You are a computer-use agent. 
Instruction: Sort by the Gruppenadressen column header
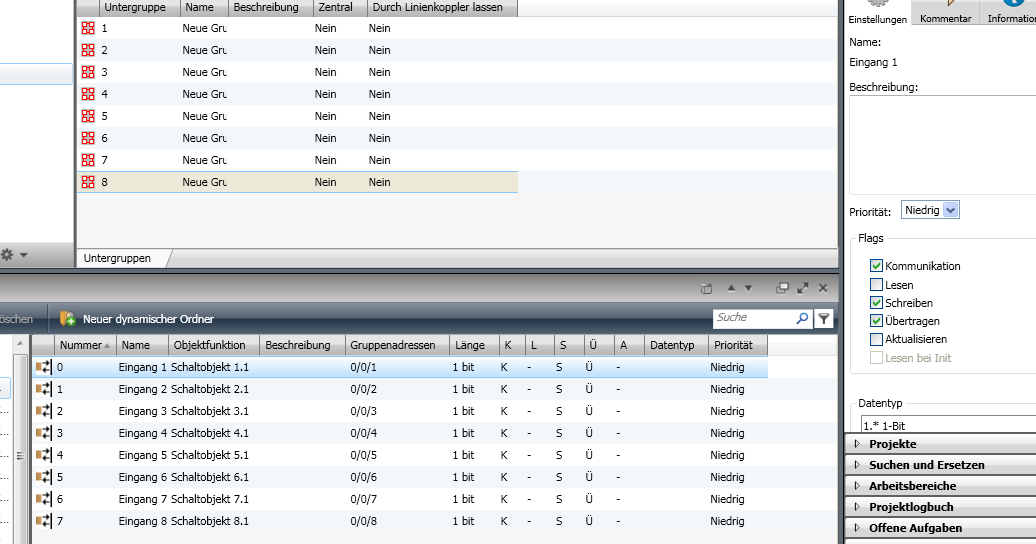click(393, 345)
